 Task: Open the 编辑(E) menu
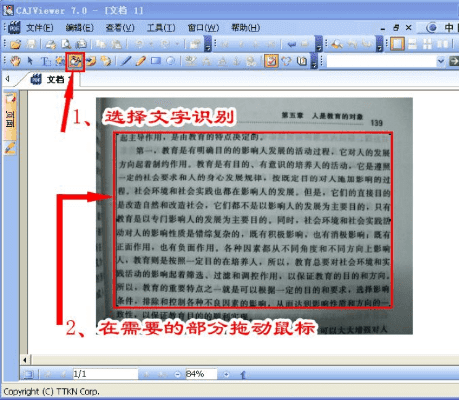pyautogui.click(x=79, y=28)
